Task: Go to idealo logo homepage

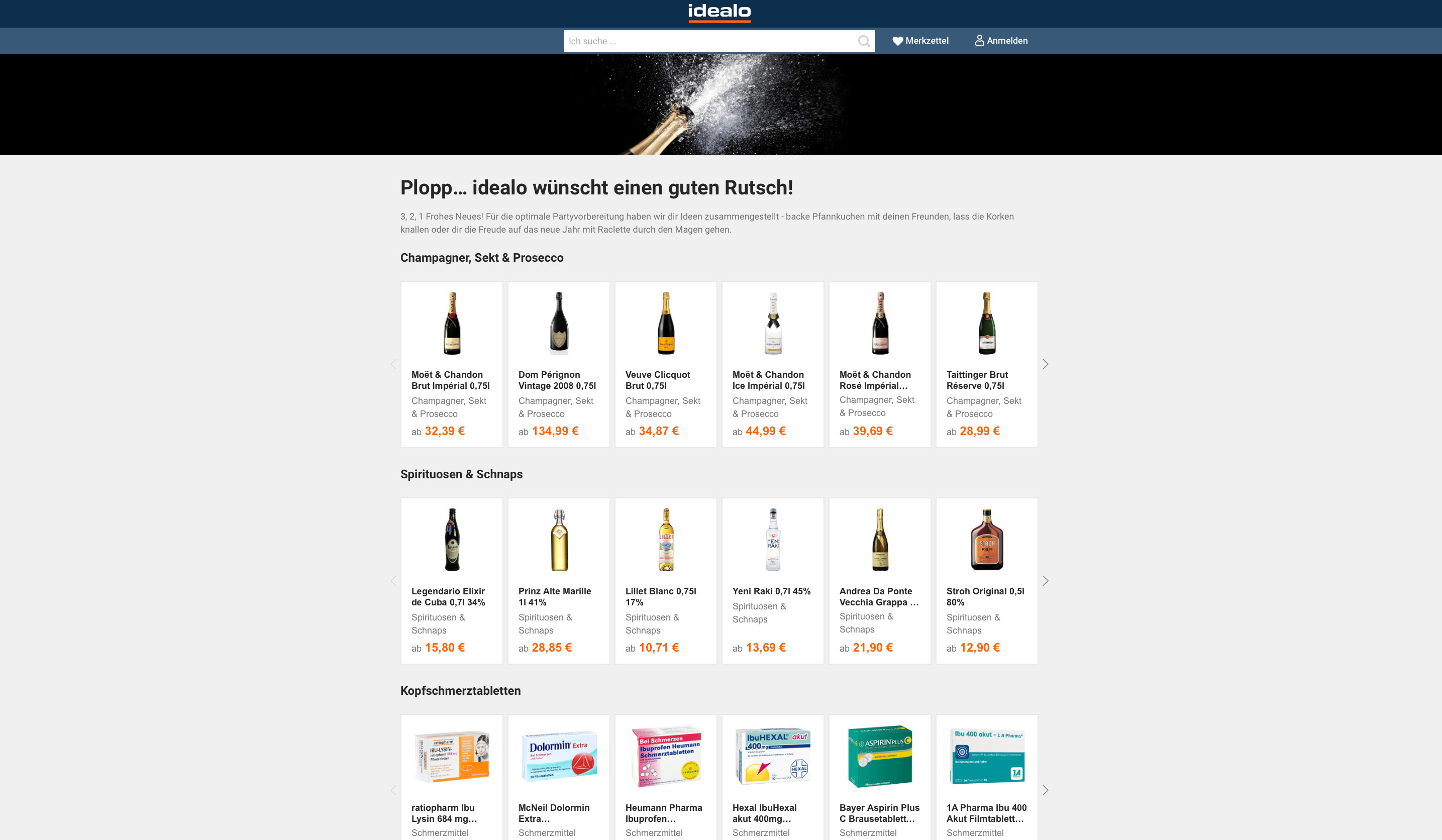Action: point(719,13)
